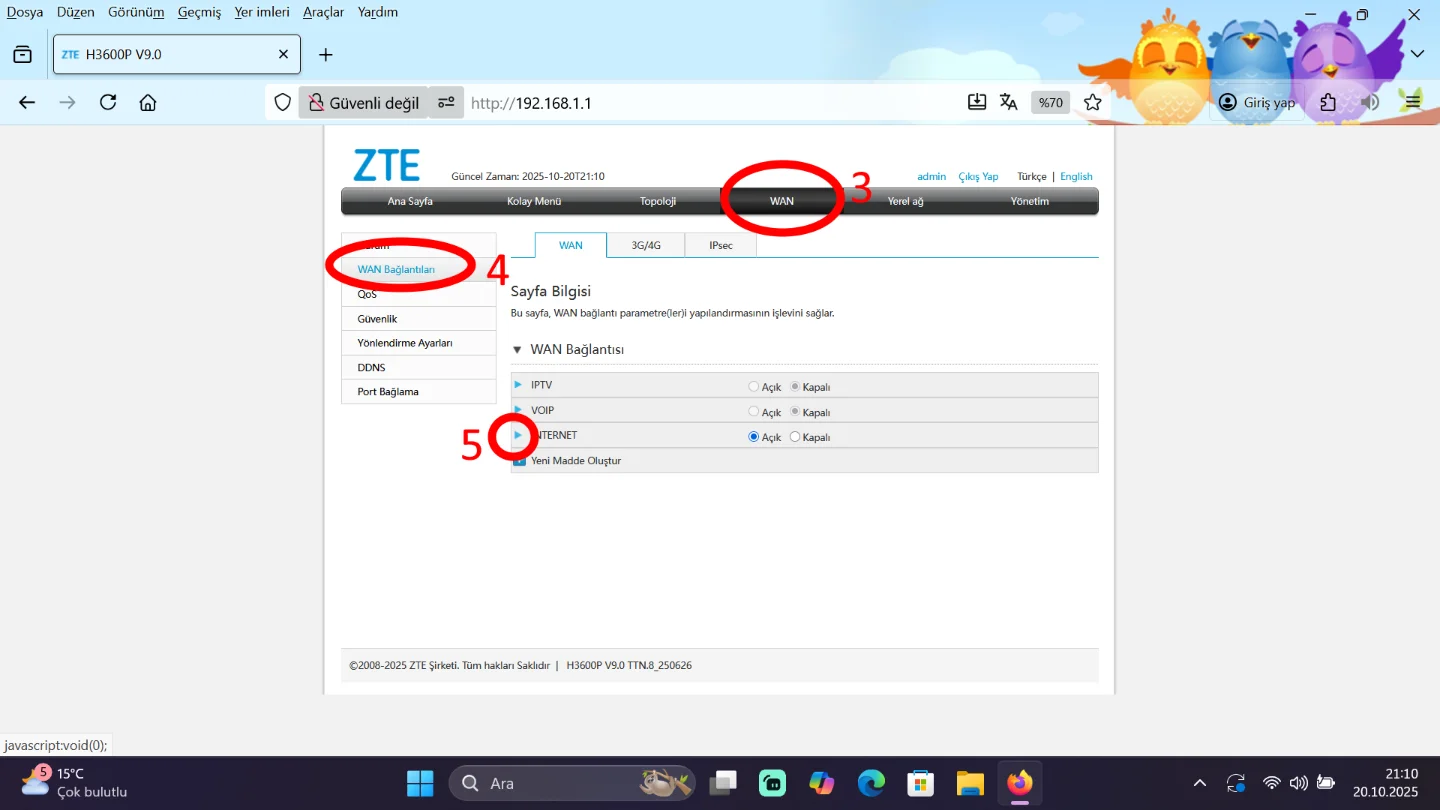The width and height of the screenshot is (1440, 810).
Task: Open the Kolay Menü section
Action: tap(534, 201)
